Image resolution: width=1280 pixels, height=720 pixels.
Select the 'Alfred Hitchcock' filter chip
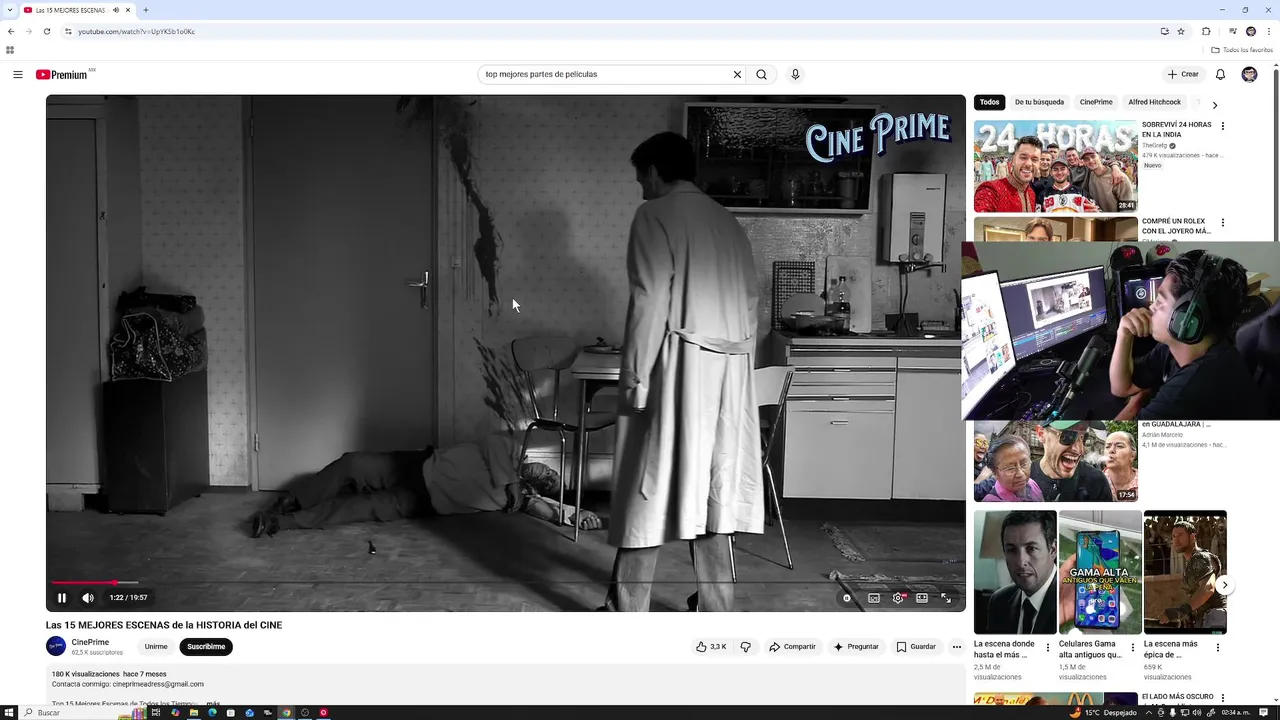point(1155,102)
